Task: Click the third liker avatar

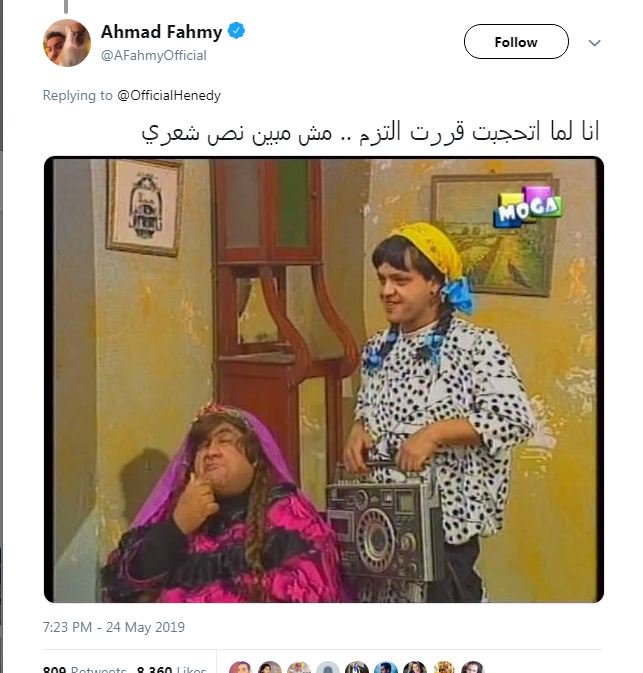Action: point(299,667)
